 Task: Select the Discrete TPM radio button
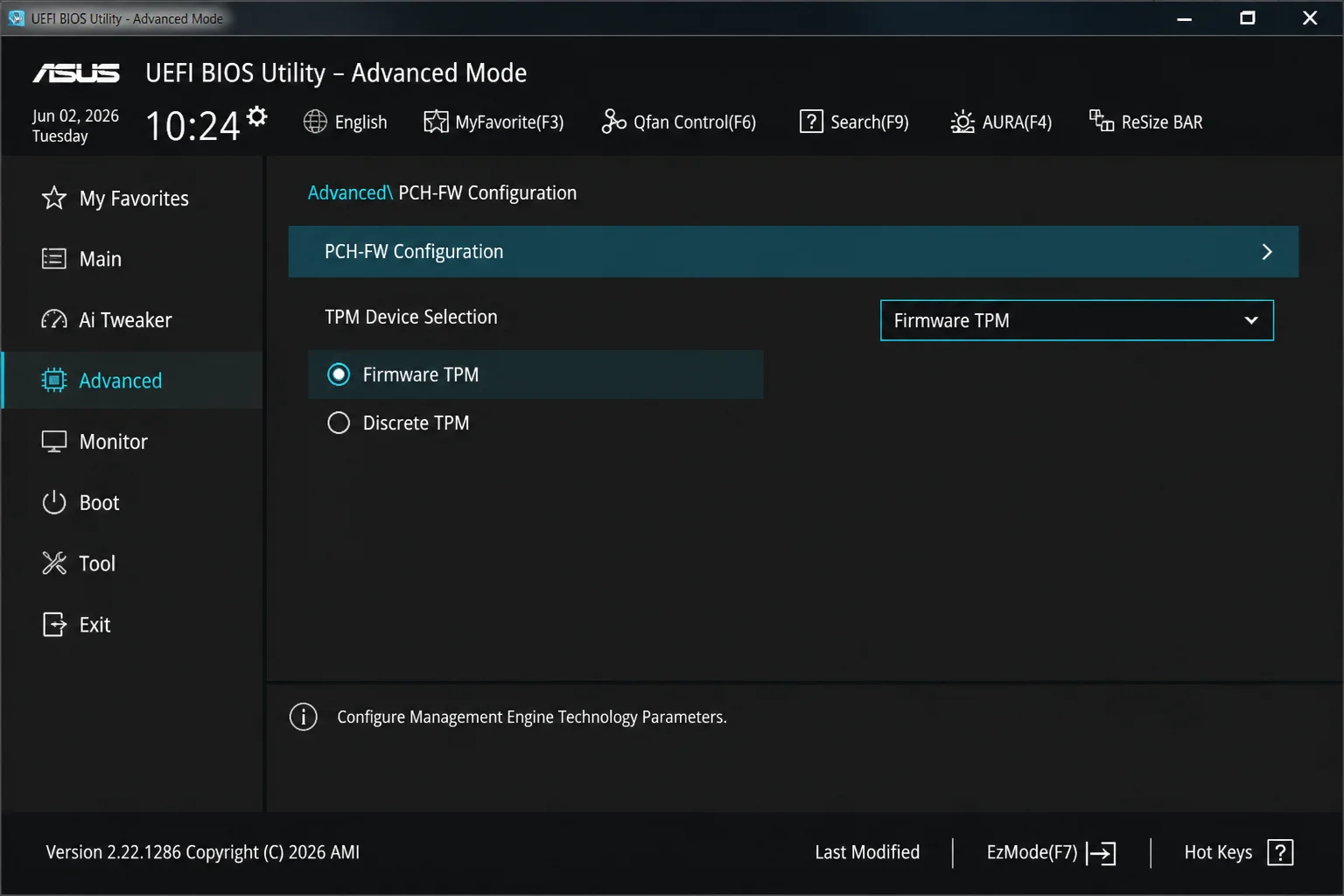[339, 423]
